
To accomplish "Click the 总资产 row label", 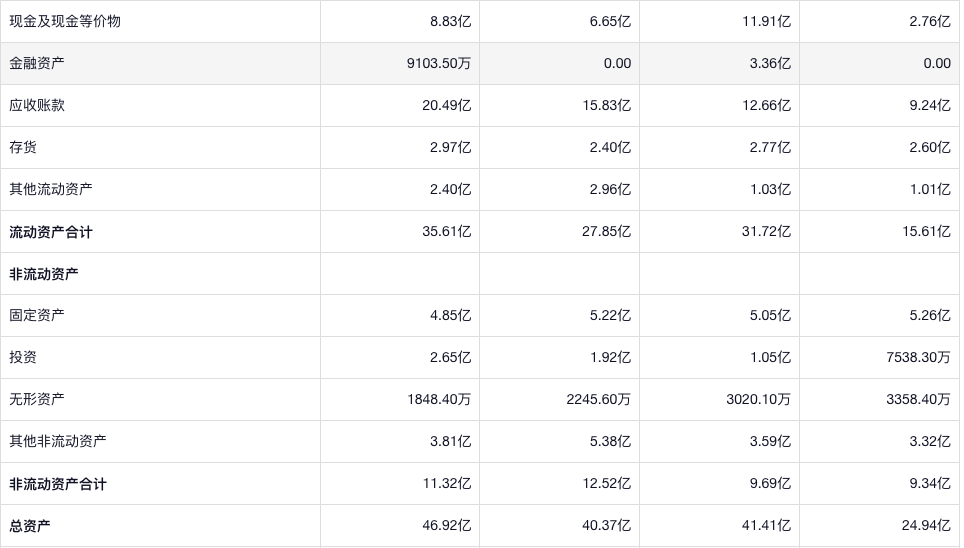I will [30, 526].
